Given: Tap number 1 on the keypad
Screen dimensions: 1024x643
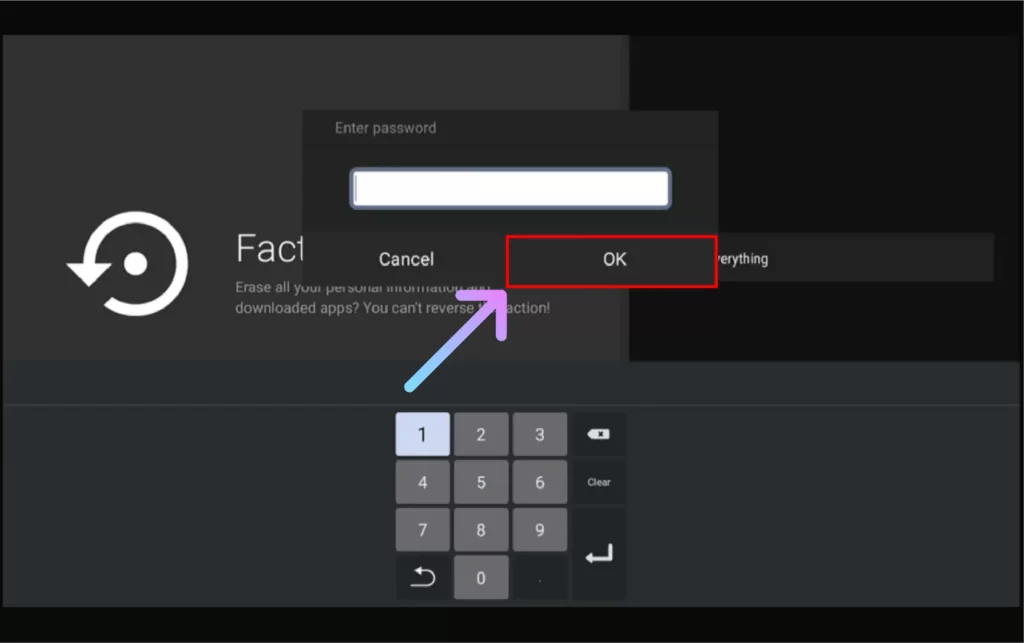Looking at the screenshot, I should pos(423,434).
